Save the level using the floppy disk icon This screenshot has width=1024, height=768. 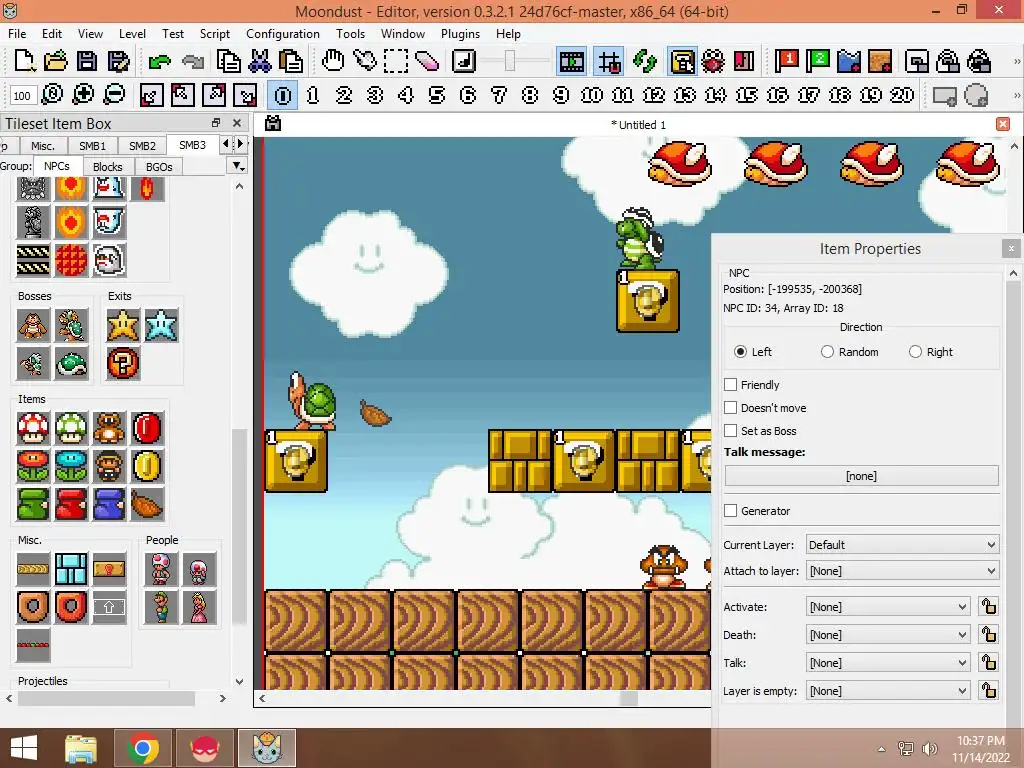[x=87, y=61]
